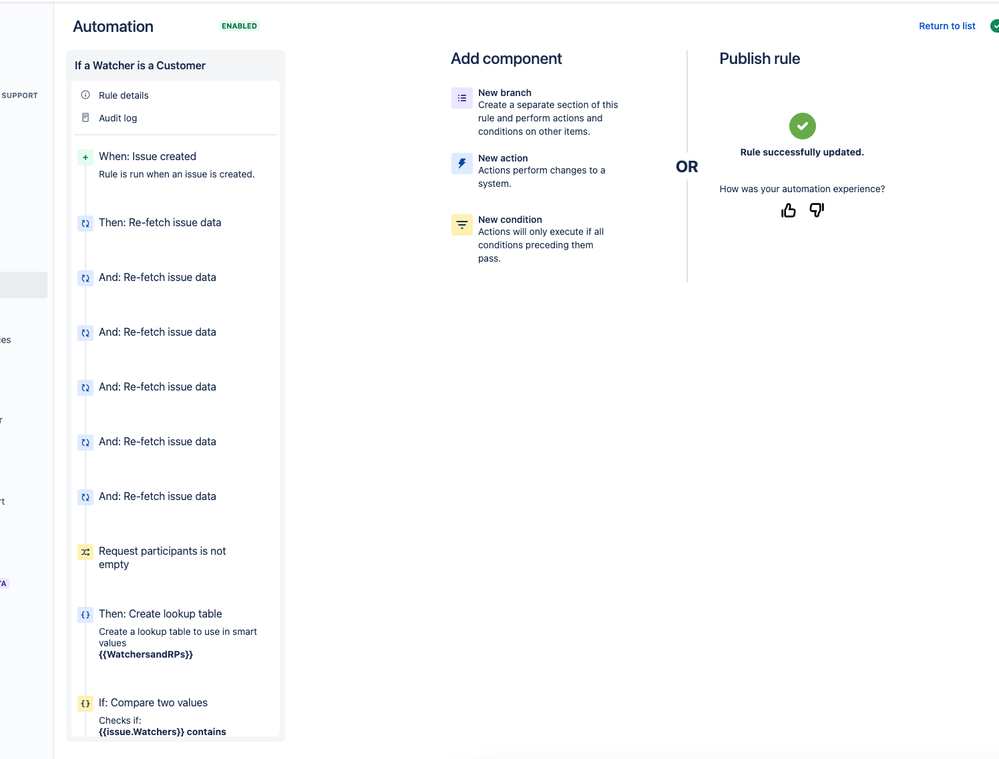This screenshot has height=759, width=999.
Task: Click the New condition filter icon
Action: 461,225
